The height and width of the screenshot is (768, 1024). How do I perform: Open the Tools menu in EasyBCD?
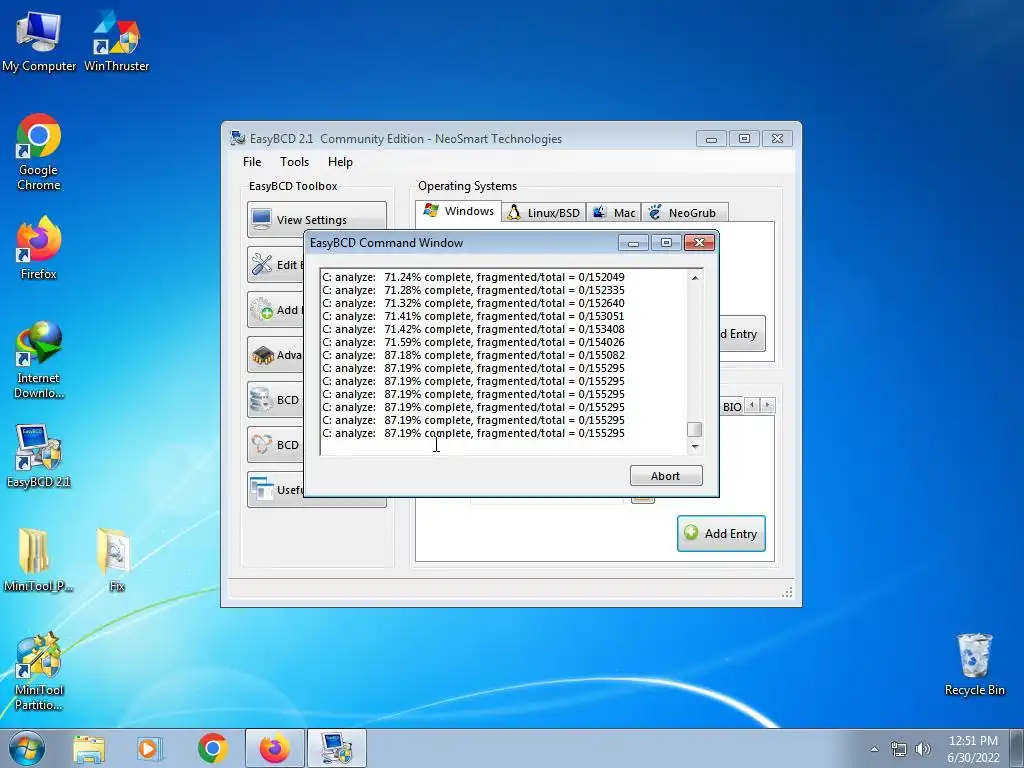[295, 162]
